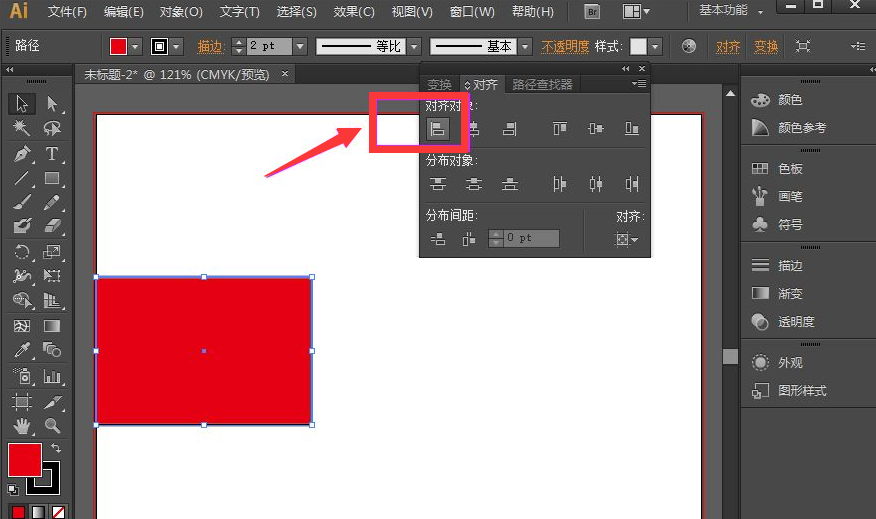The image size is (876, 519).
Task: Open the fill color dropdown in control bar
Action: [x=135, y=47]
